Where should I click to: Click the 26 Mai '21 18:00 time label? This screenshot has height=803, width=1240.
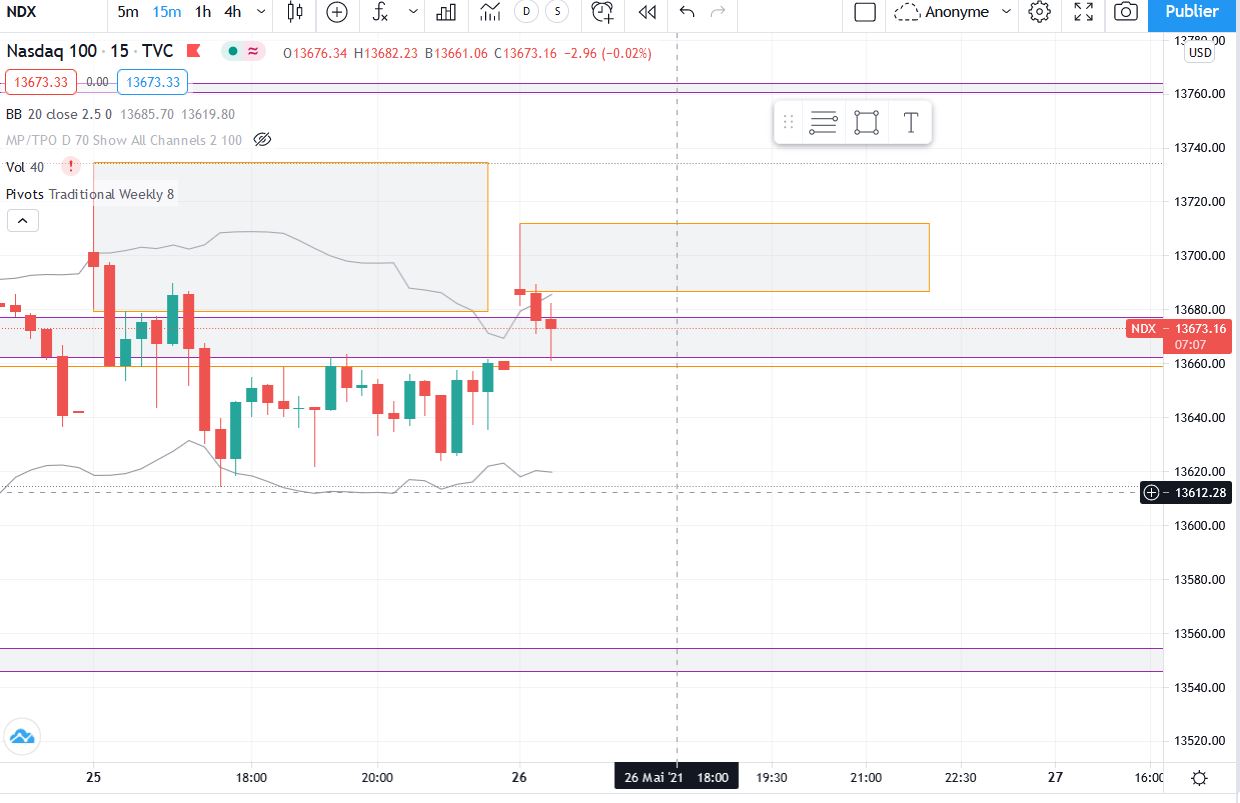(x=676, y=777)
